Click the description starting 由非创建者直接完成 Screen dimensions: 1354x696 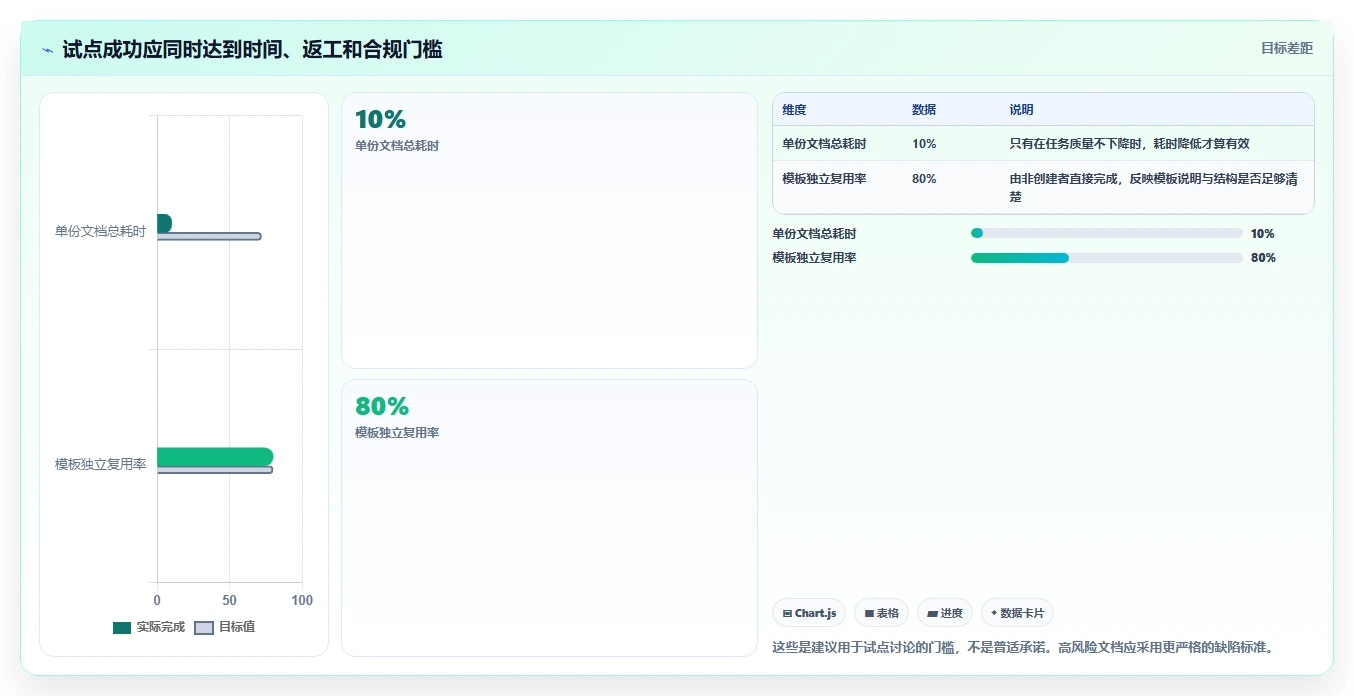(x=1154, y=188)
